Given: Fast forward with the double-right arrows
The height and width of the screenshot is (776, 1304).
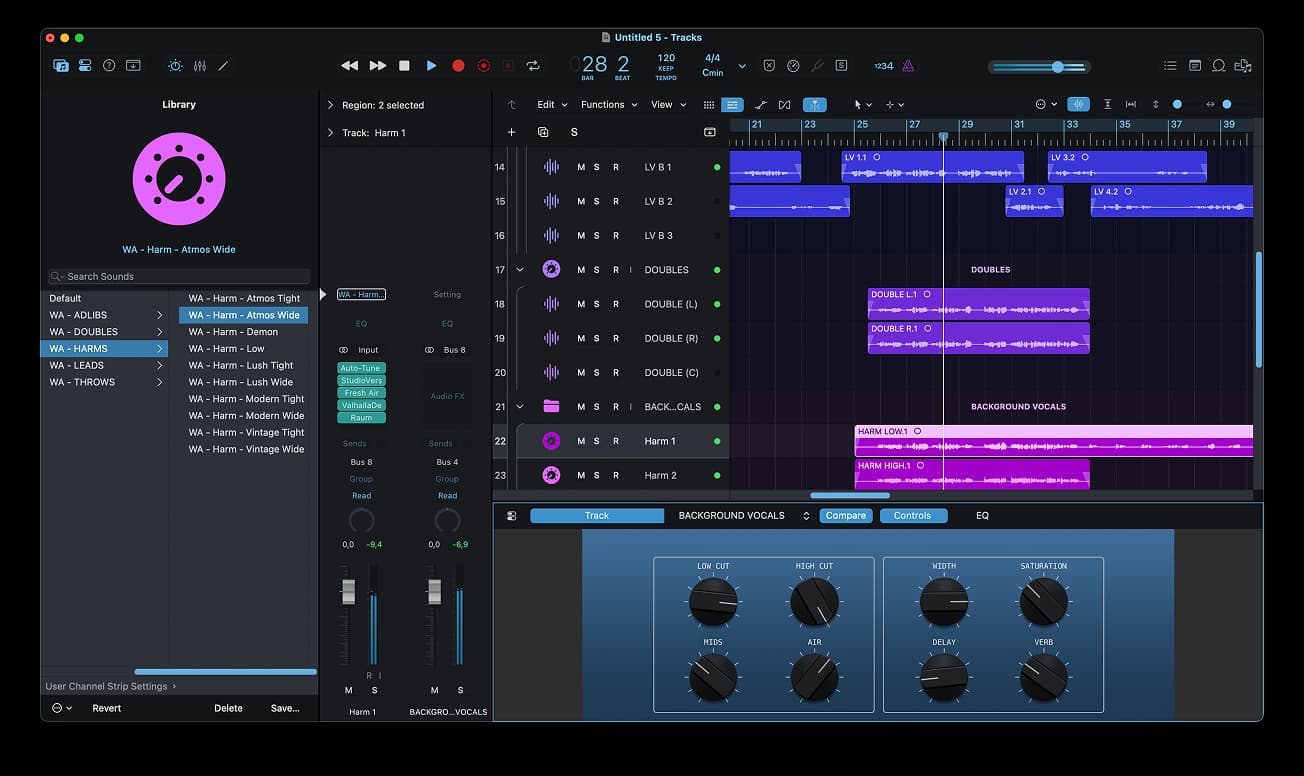Looking at the screenshot, I should [378, 66].
